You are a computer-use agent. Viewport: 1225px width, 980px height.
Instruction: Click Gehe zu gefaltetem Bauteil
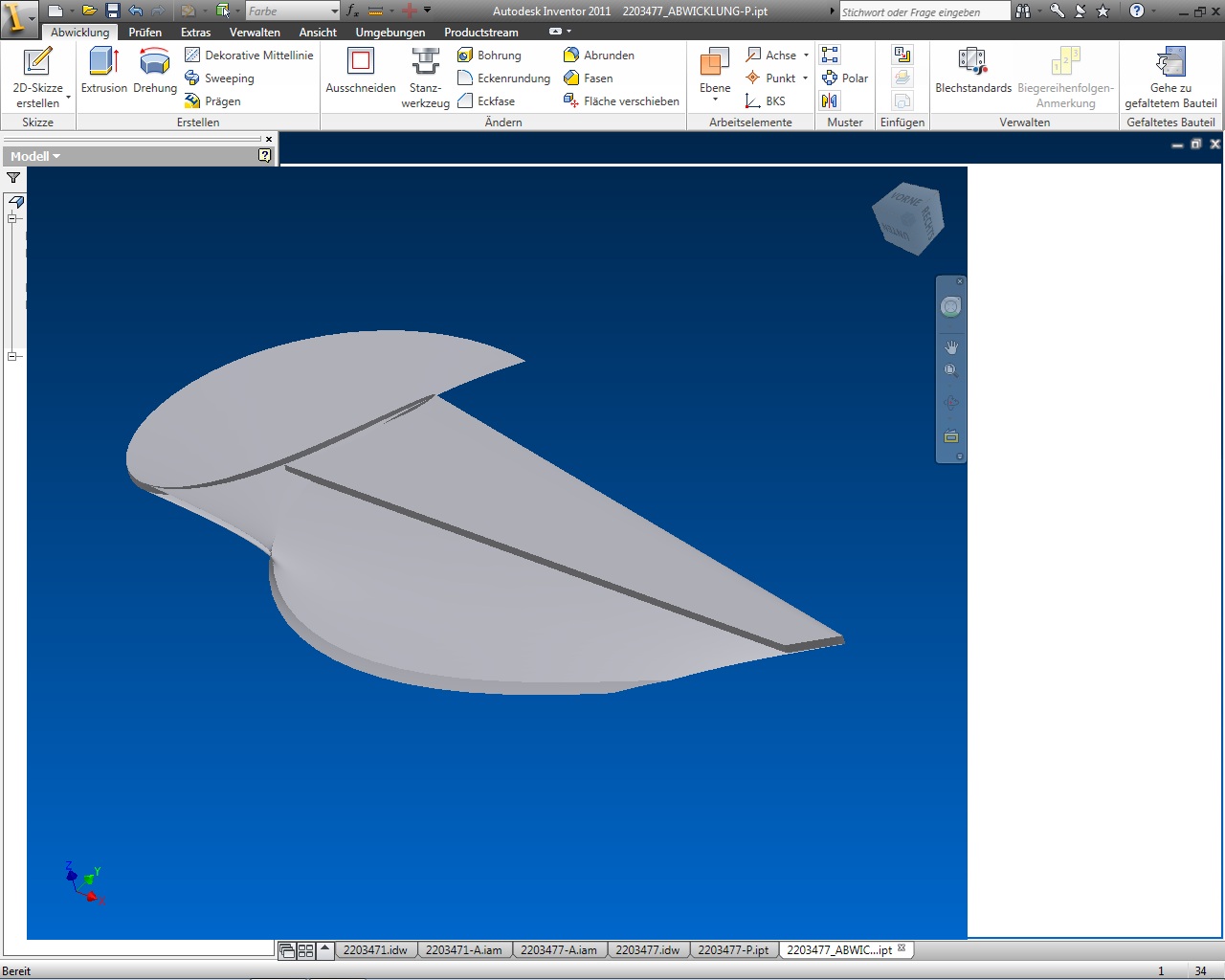[x=1170, y=78]
